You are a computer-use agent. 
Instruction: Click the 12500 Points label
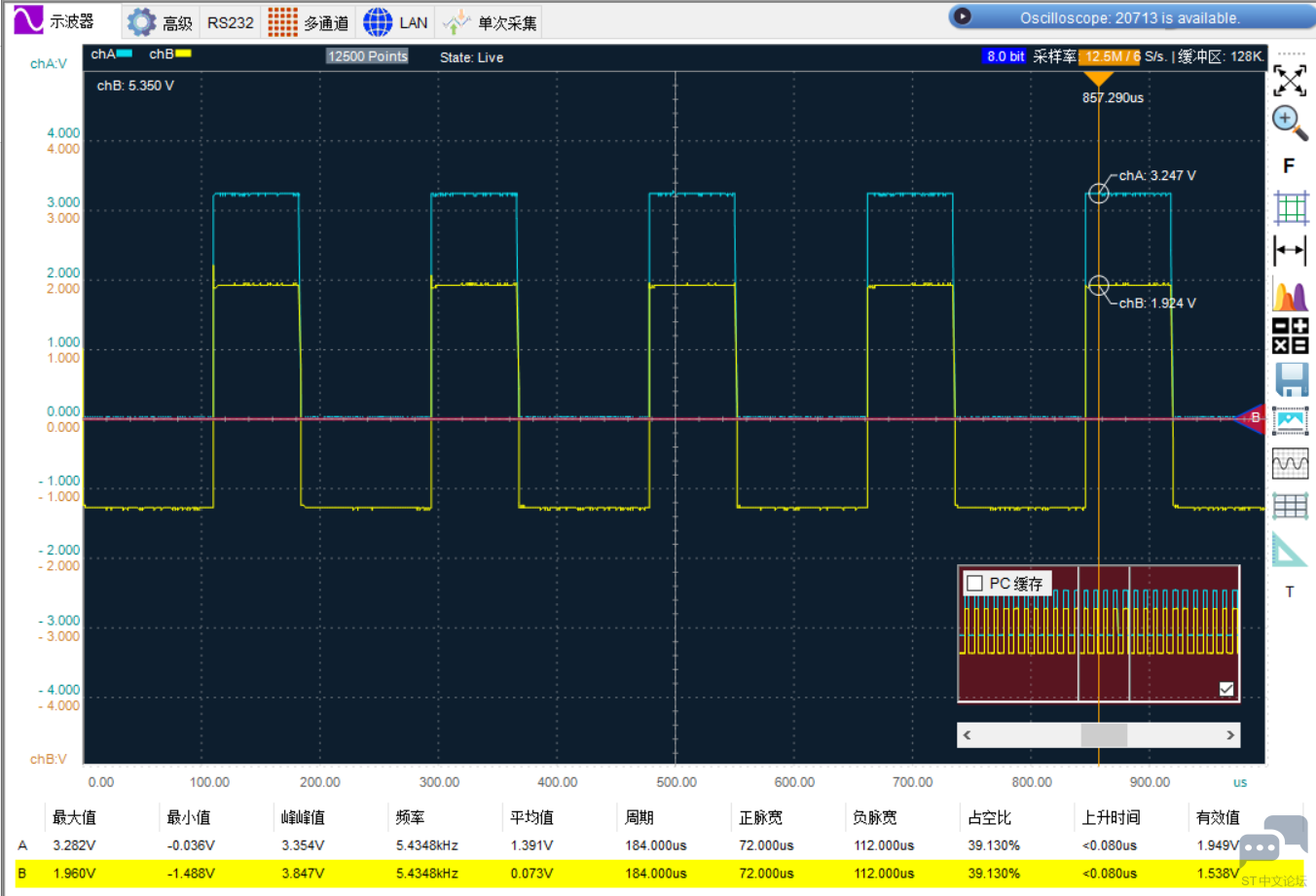click(367, 56)
